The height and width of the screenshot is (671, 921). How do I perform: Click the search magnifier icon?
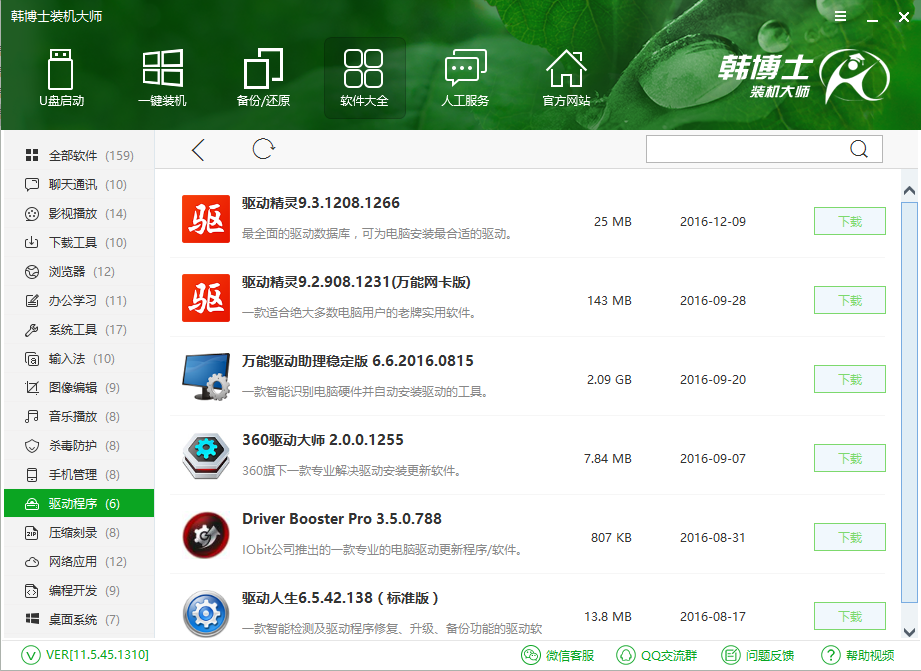(858, 148)
